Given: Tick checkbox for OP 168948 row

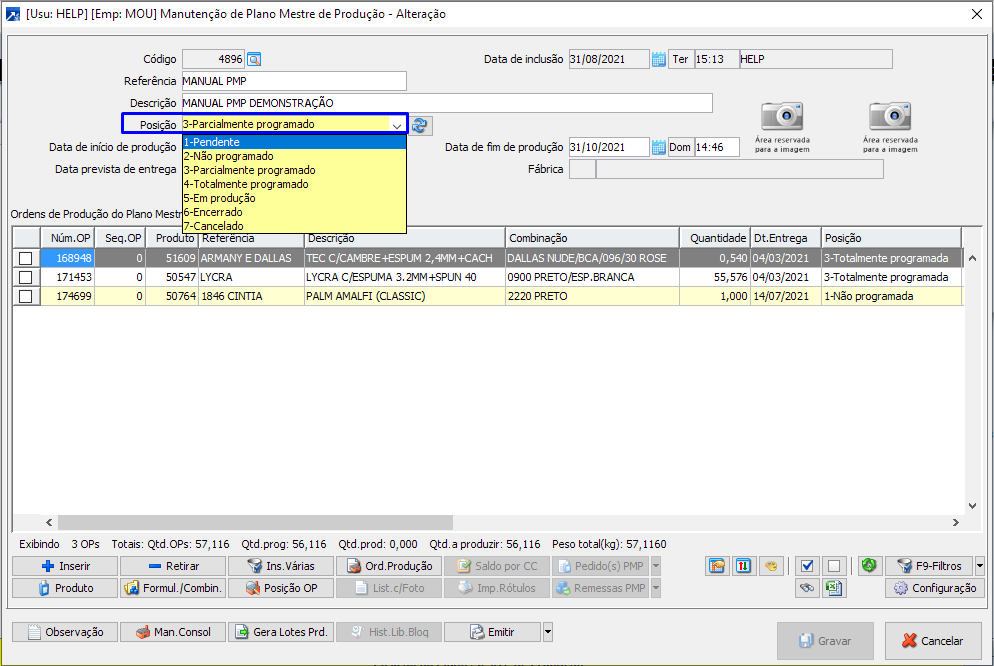Looking at the screenshot, I should (x=26, y=259).
